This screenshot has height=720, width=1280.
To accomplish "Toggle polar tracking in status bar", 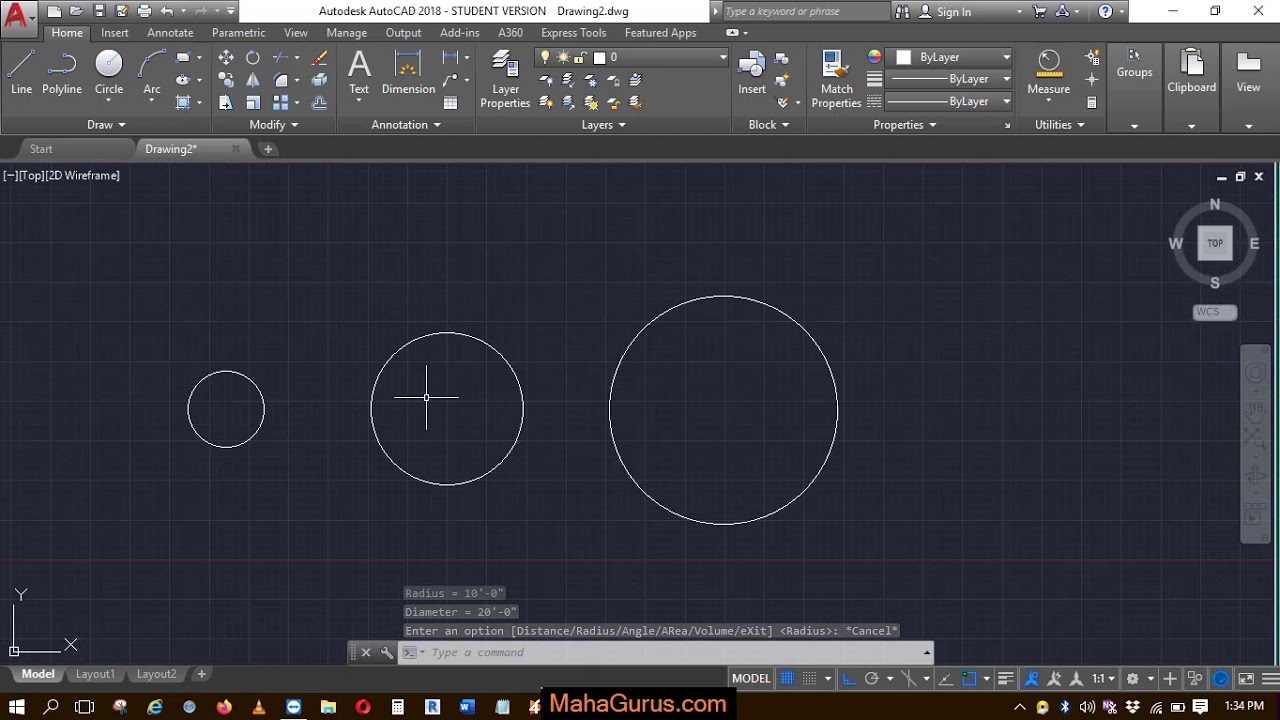I will click(872, 678).
